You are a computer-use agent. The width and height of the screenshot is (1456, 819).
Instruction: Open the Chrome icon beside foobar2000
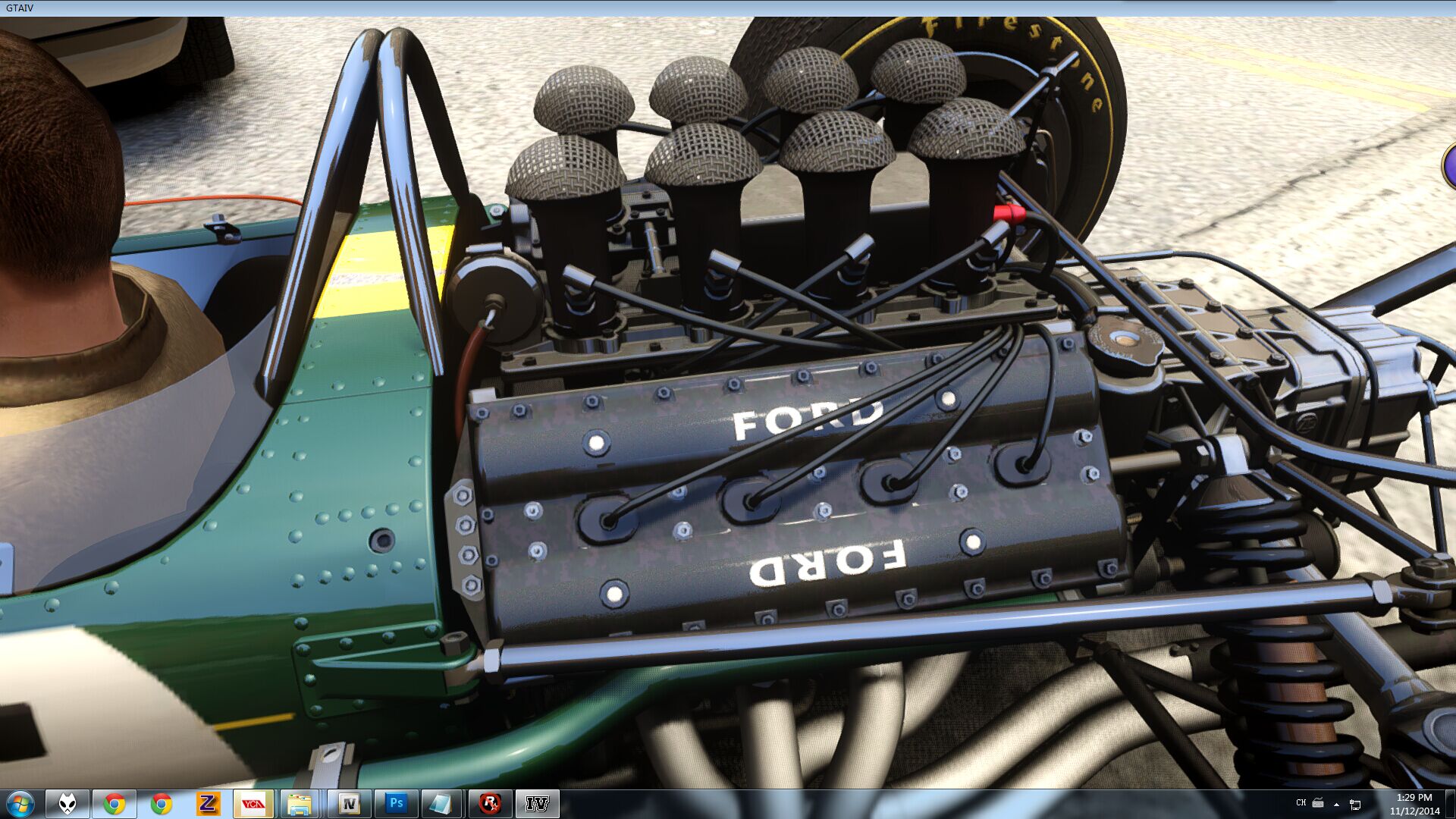coord(115,804)
